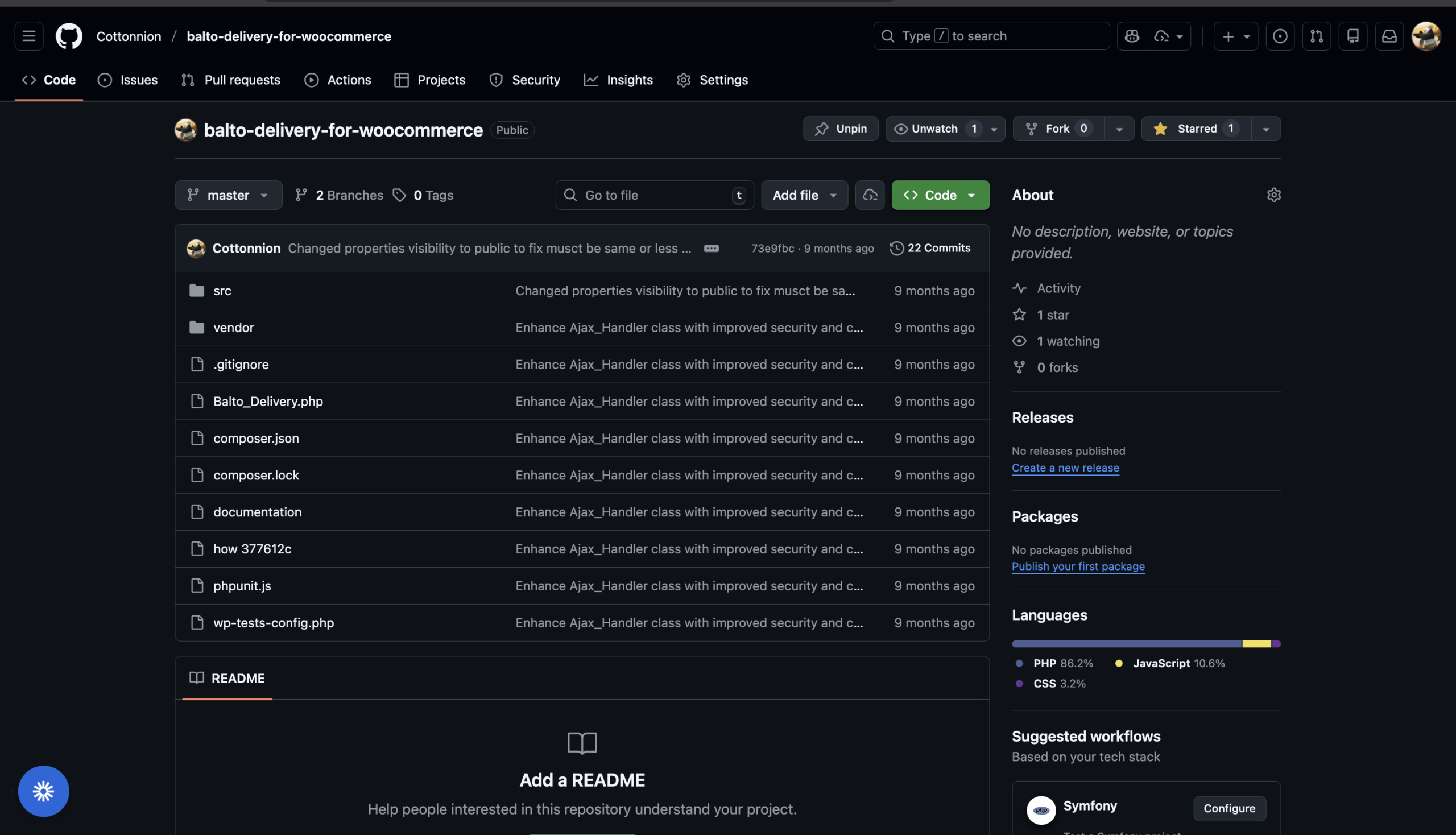Viewport: 1456px width, 835px height.
Task: Click your profile avatar
Action: pos(1427,36)
